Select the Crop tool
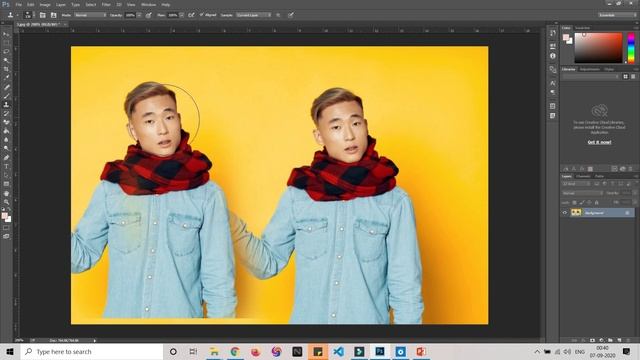The width and height of the screenshot is (640, 360). (x=6, y=69)
